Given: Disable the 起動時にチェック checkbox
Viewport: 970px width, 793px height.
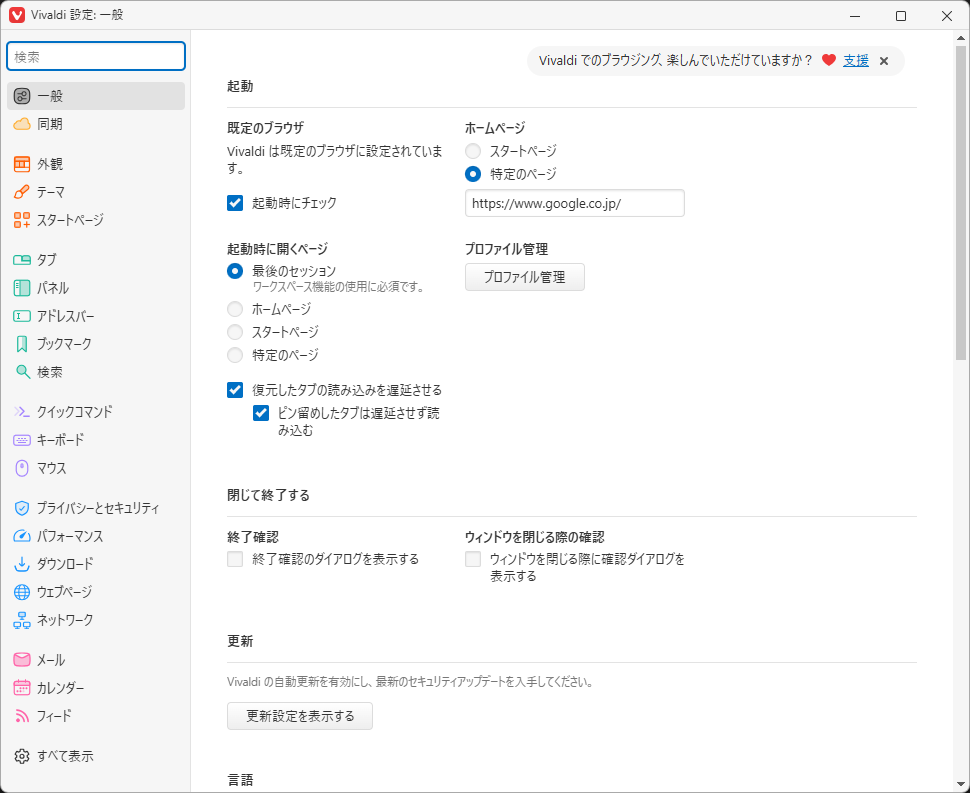Looking at the screenshot, I should point(235,202).
